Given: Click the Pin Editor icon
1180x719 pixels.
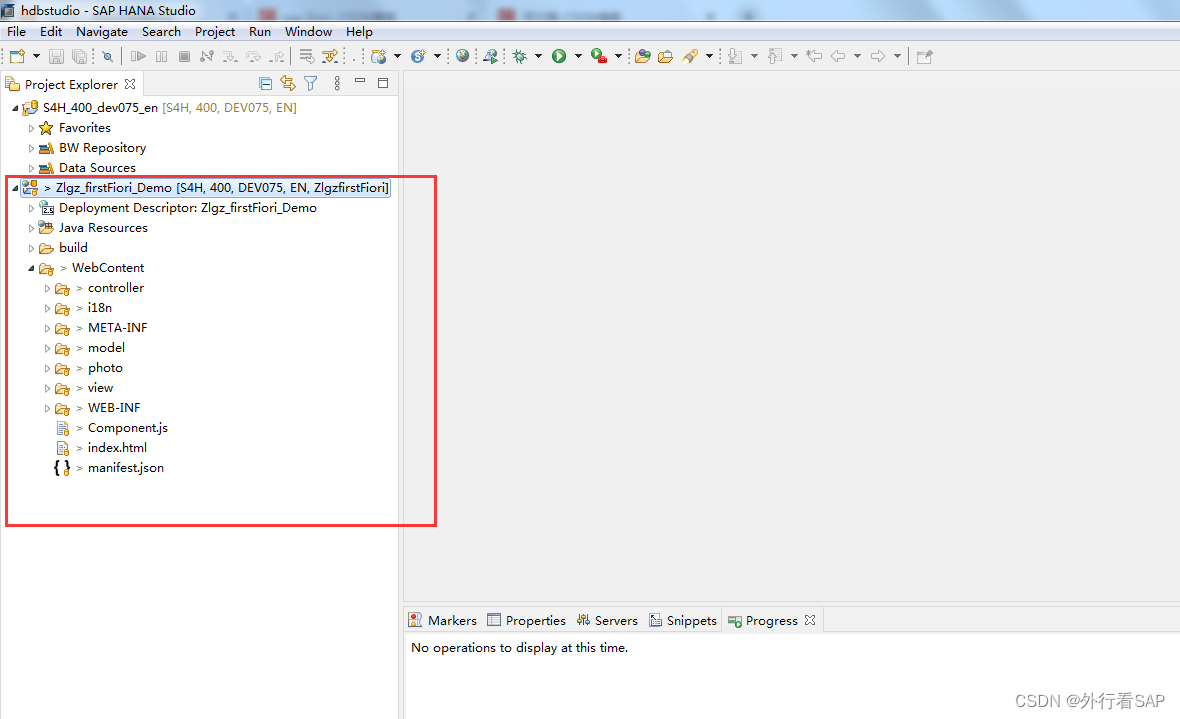Looking at the screenshot, I should 925,56.
